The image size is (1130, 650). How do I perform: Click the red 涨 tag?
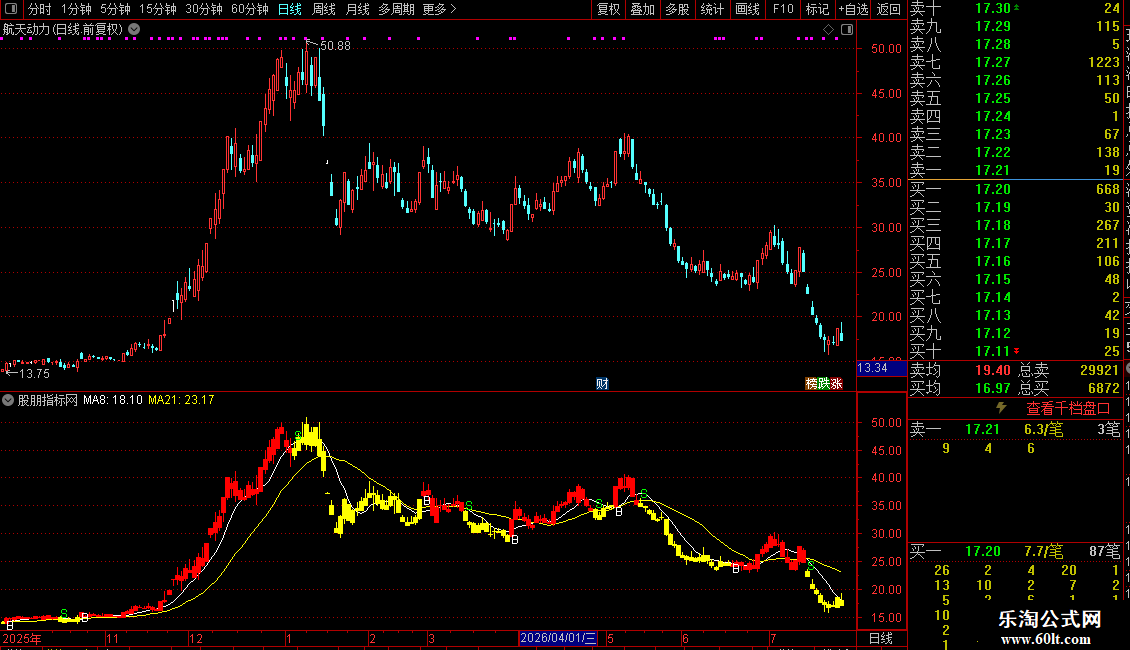coord(836,383)
